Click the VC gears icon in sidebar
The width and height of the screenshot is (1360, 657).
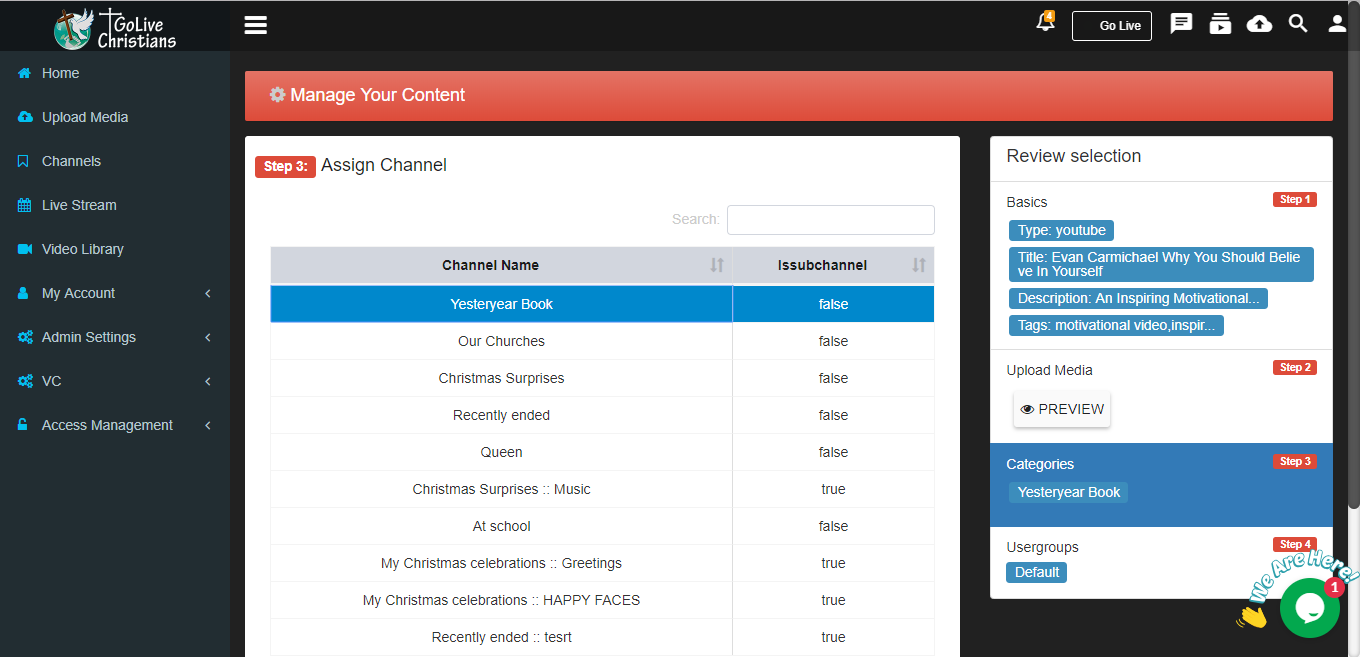point(25,381)
